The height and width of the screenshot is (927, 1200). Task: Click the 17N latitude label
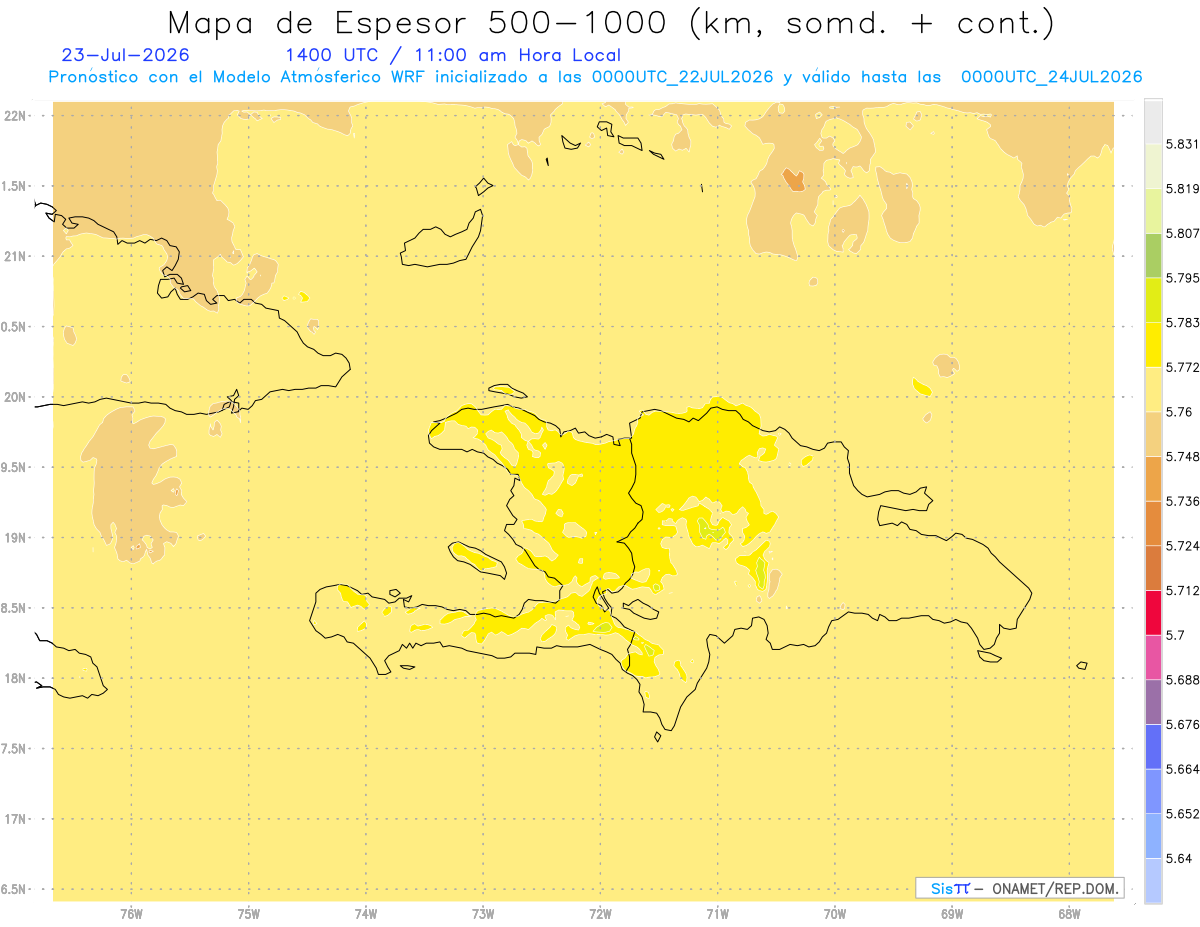click(15, 819)
